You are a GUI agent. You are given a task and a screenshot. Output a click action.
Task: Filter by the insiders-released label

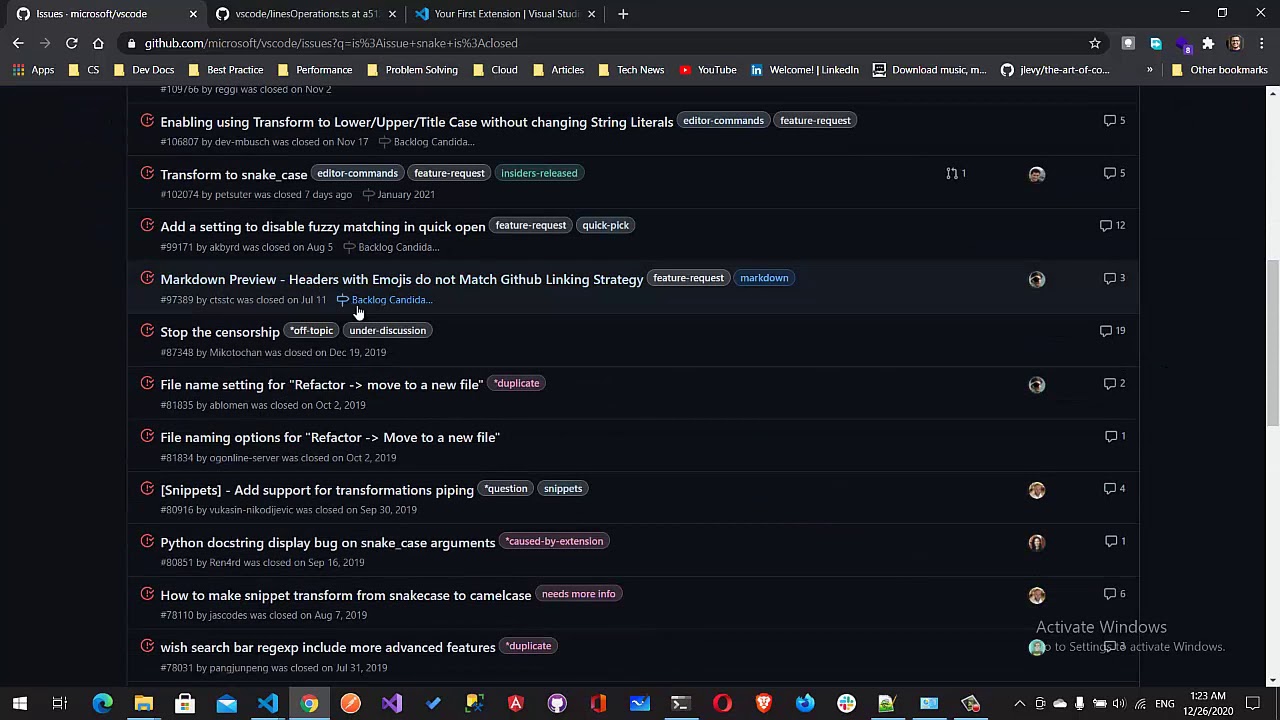tap(539, 173)
